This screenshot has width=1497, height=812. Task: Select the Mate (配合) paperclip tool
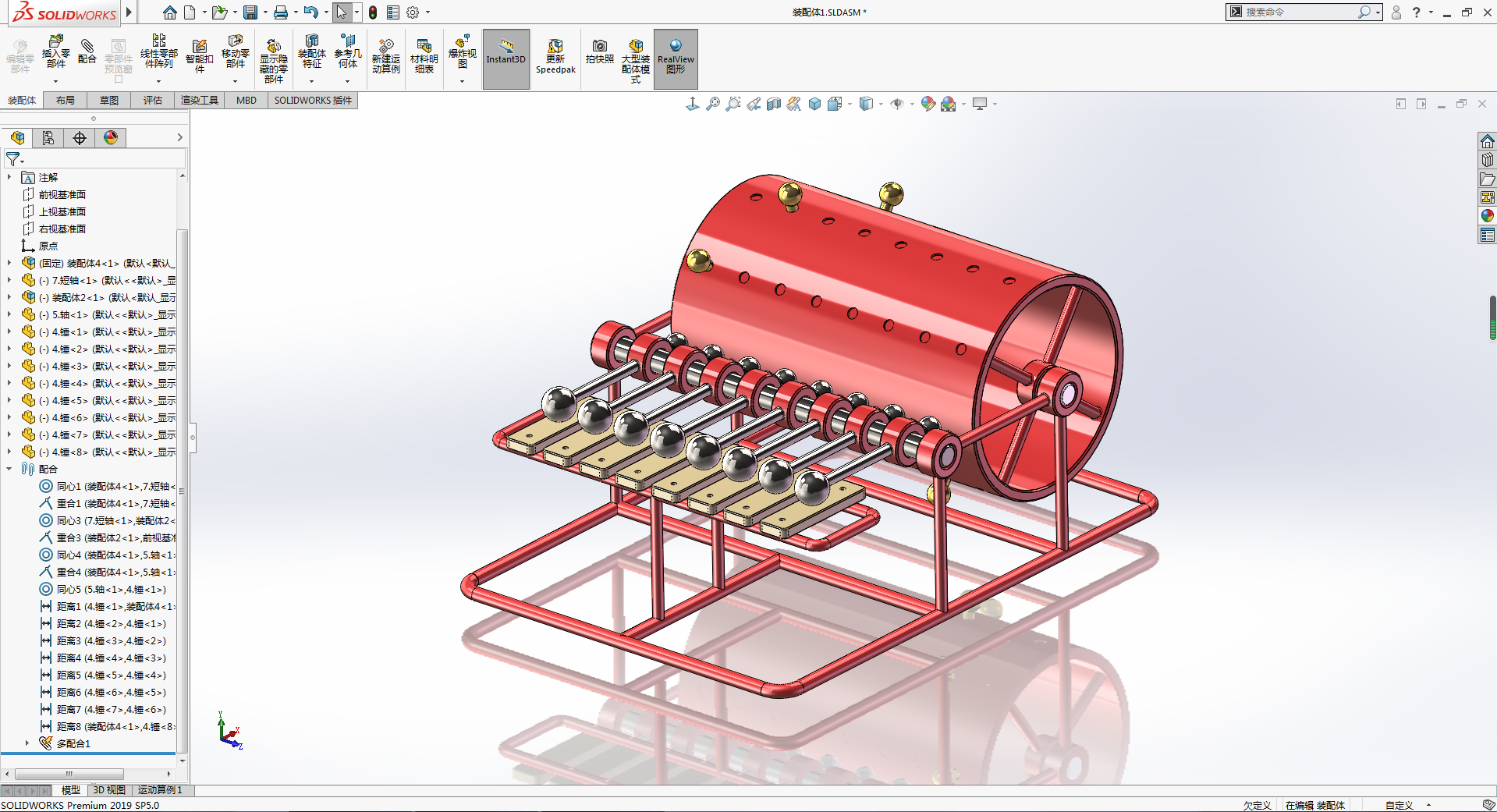tap(87, 52)
